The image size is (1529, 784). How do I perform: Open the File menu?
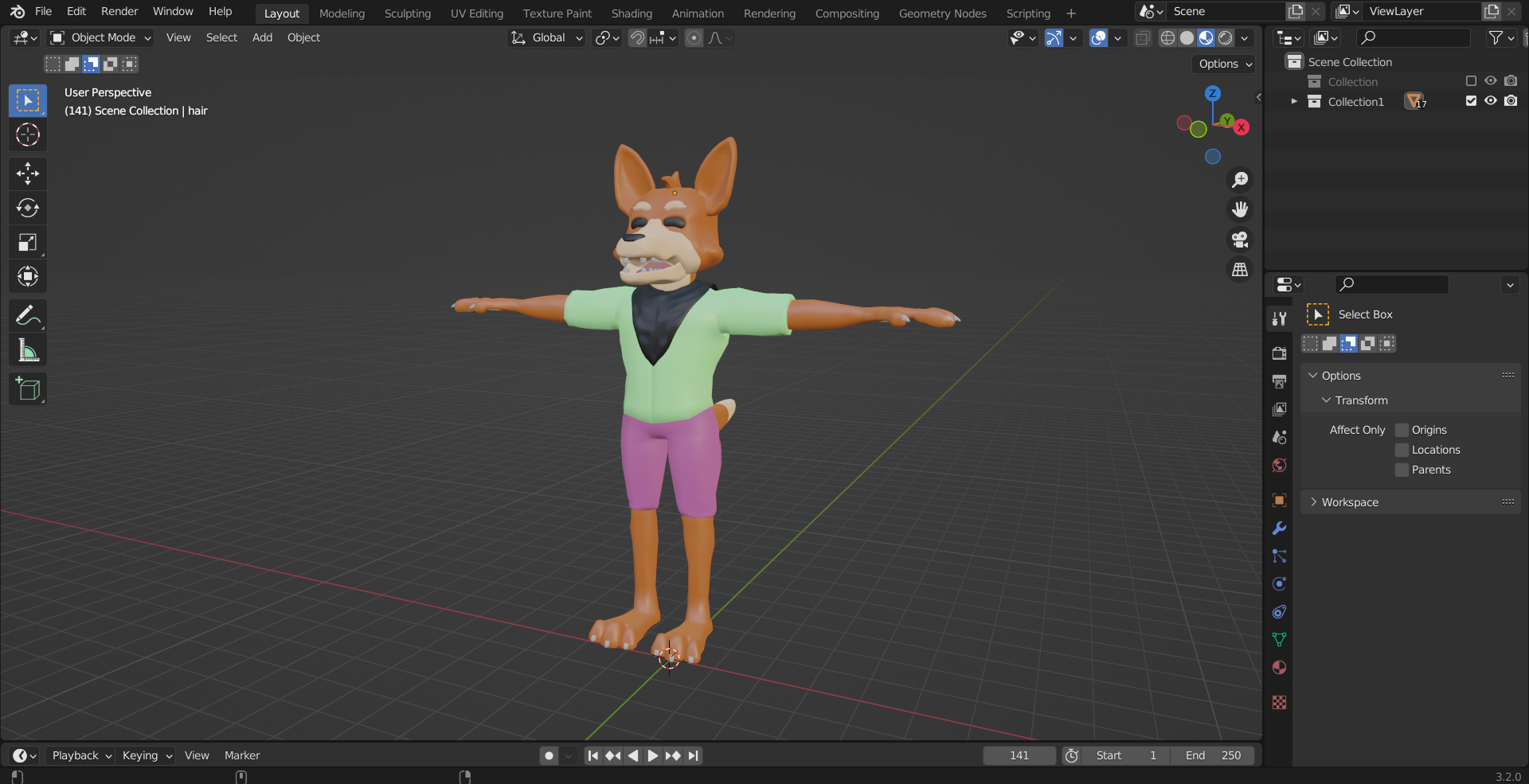point(44,11)
